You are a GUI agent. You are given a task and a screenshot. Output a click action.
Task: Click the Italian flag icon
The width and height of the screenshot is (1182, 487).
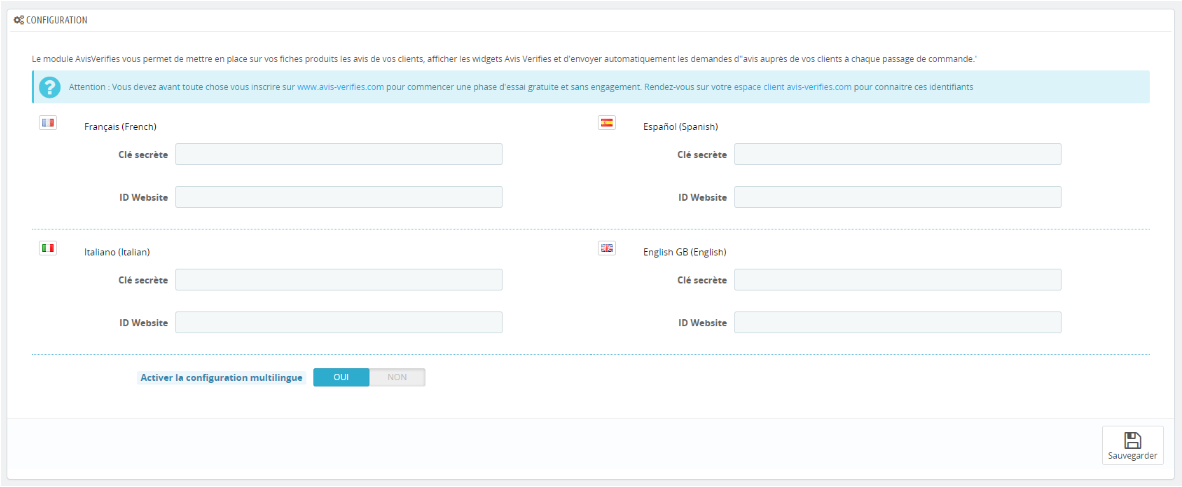(47, 248)
